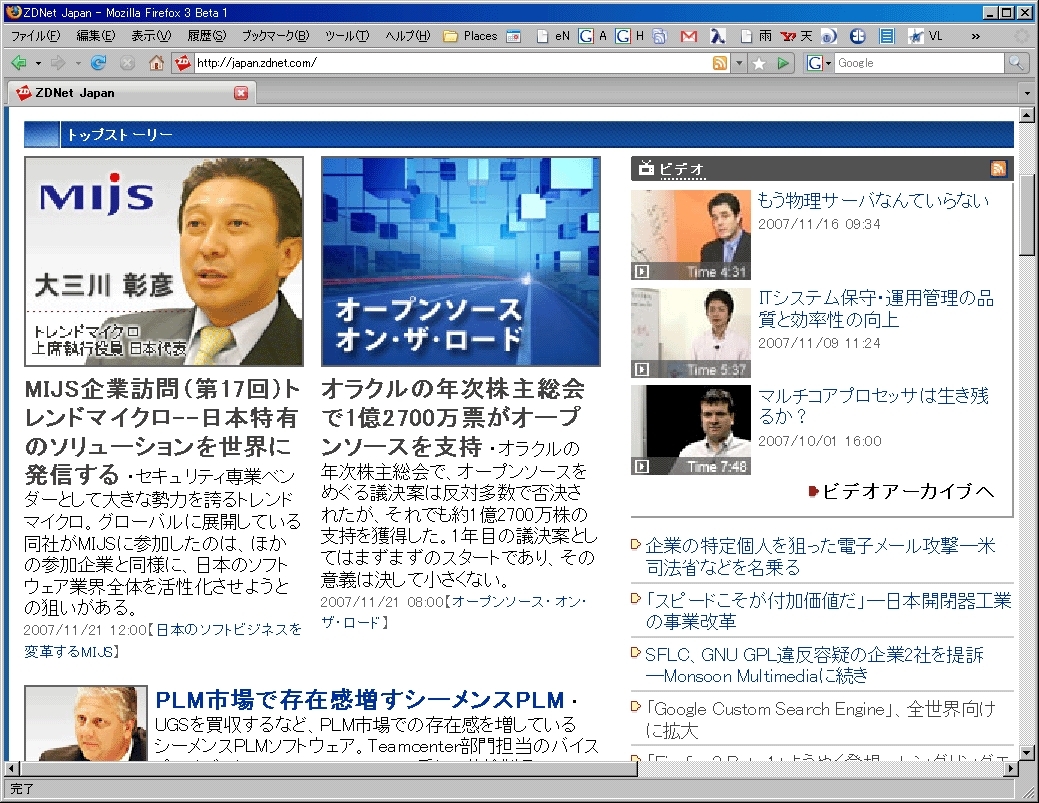Click the magnifier search button

1016,63
